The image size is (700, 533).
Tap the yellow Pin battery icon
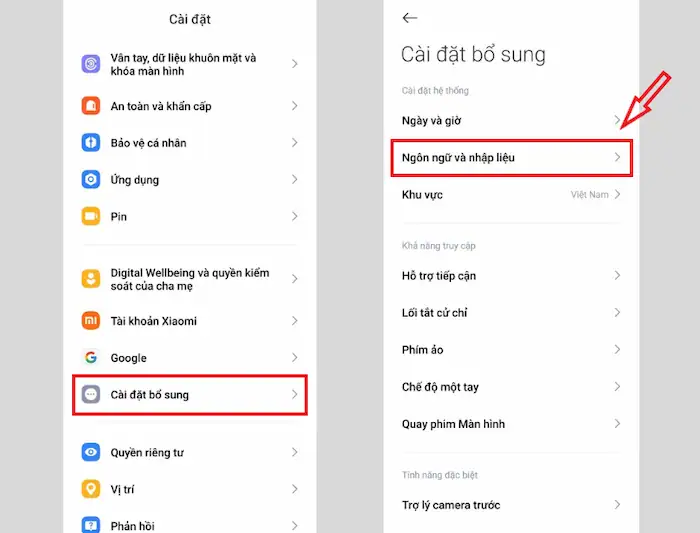[x=91, y=216]
